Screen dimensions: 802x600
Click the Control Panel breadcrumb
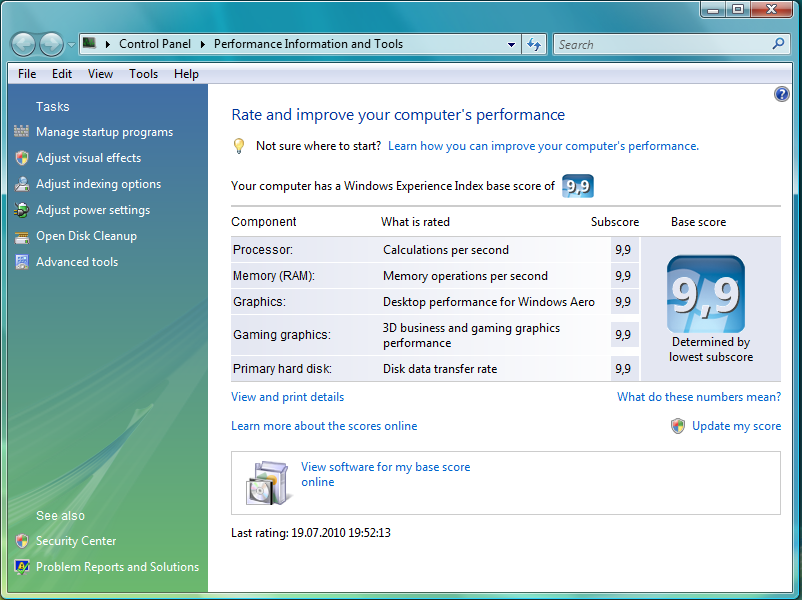tap(154, 44)
